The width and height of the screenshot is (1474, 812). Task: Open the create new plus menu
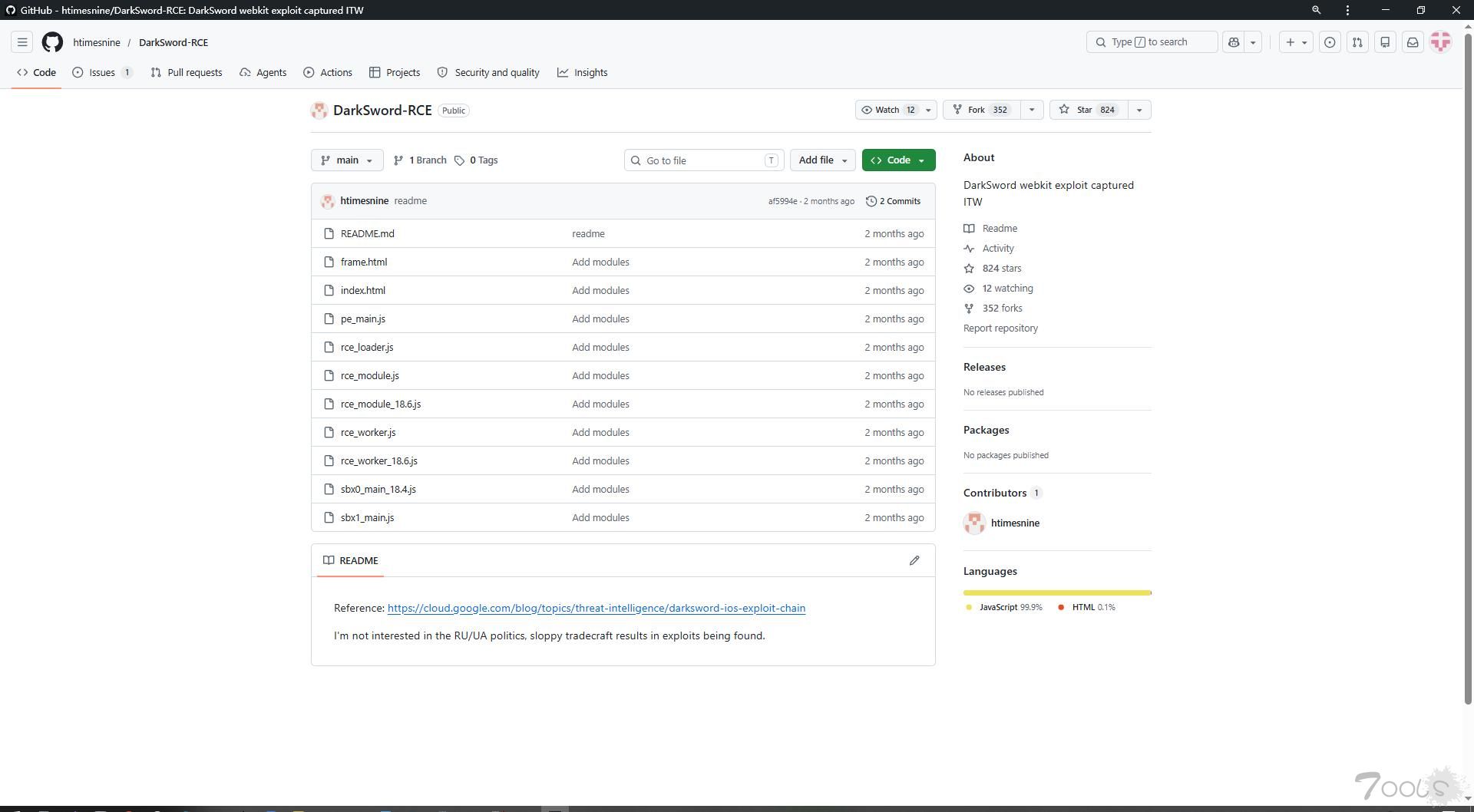point(1296,42)
